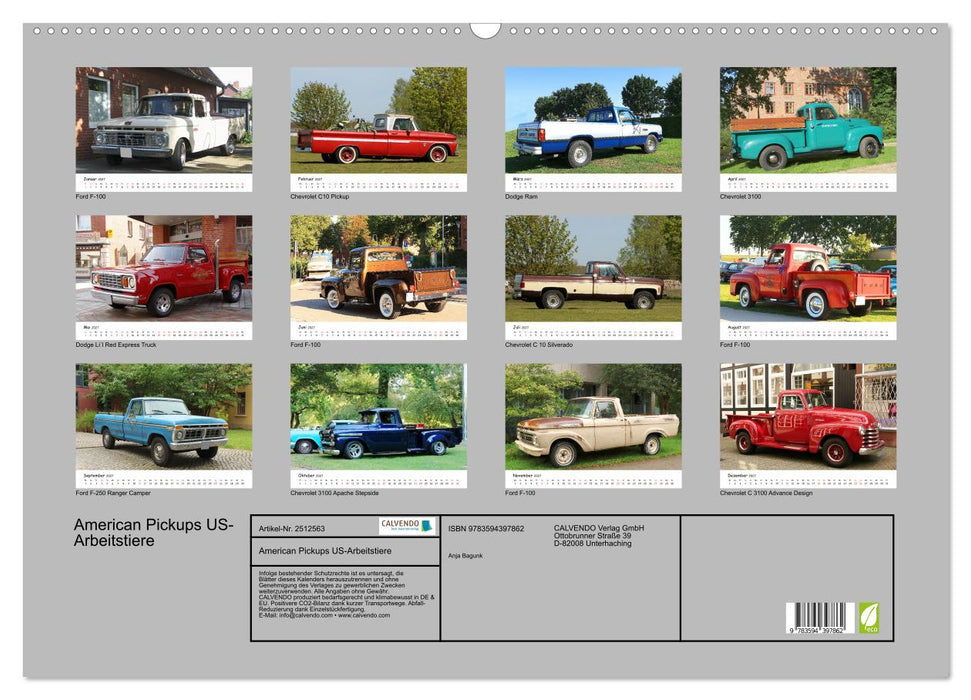Open the dark blue Chevrolet Apache Stepside photo

tap(378, 417)
